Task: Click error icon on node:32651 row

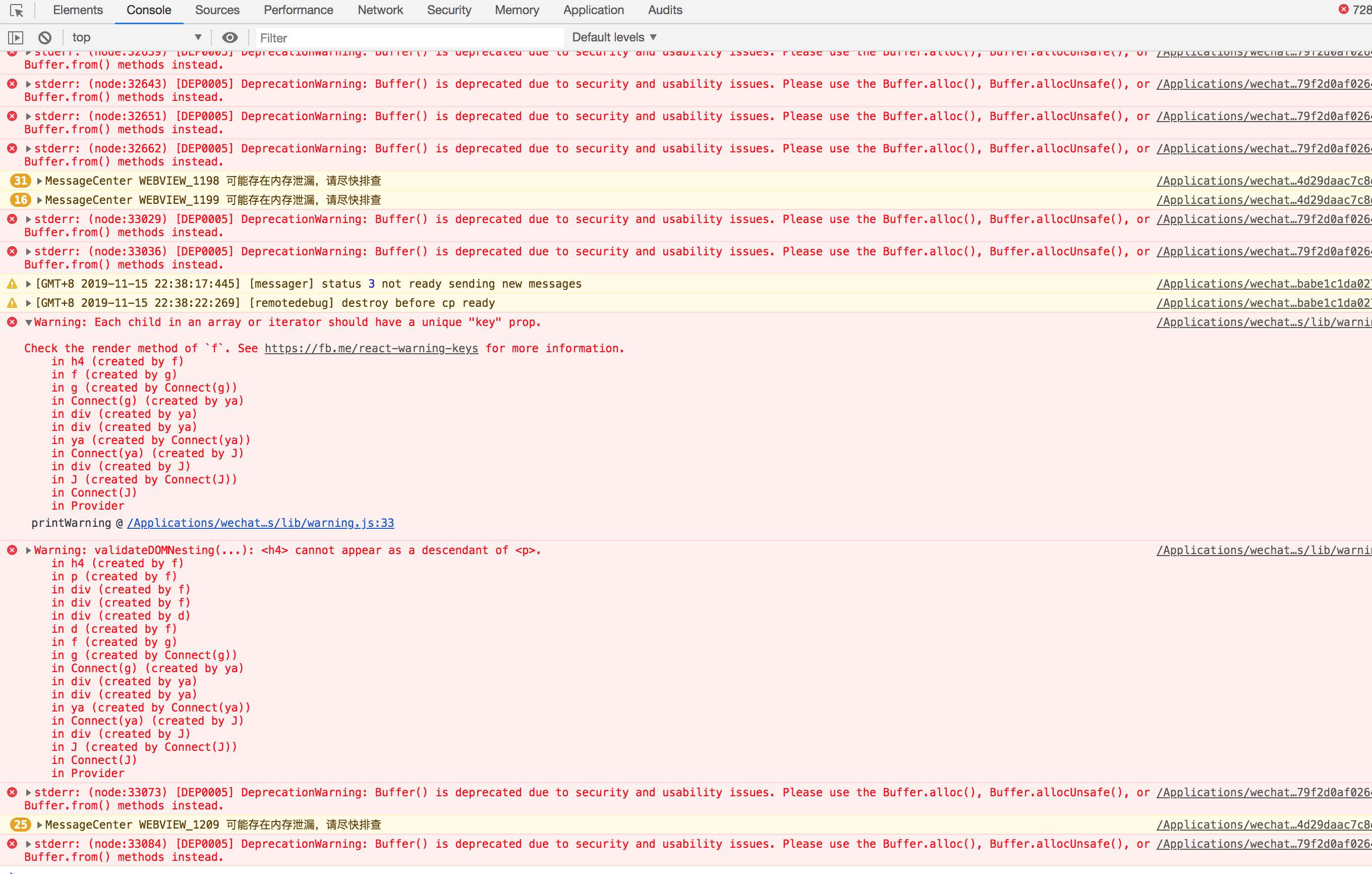Action: 12,116
